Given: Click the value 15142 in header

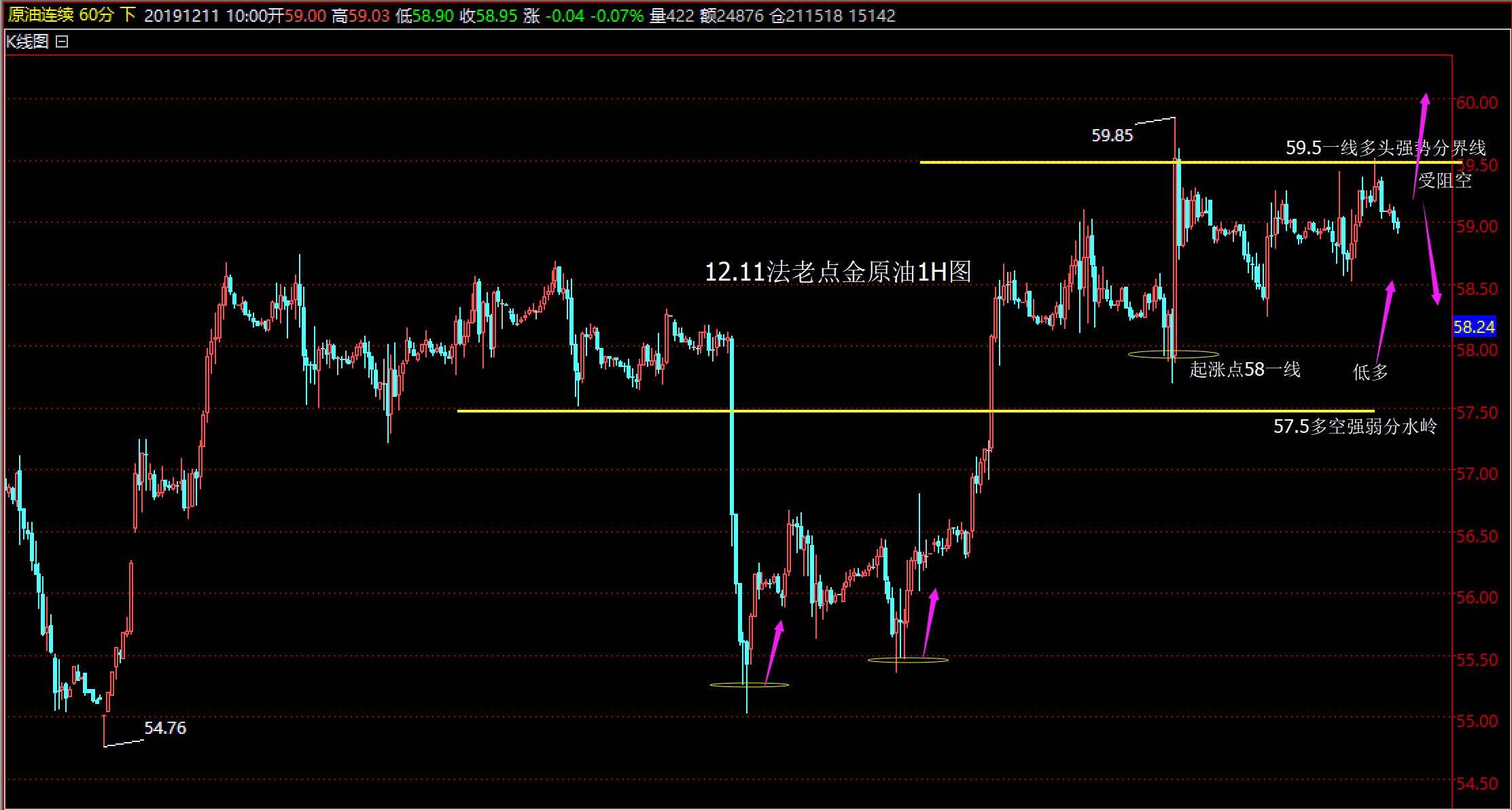Looking at the screenshot, I should [872, 16].
